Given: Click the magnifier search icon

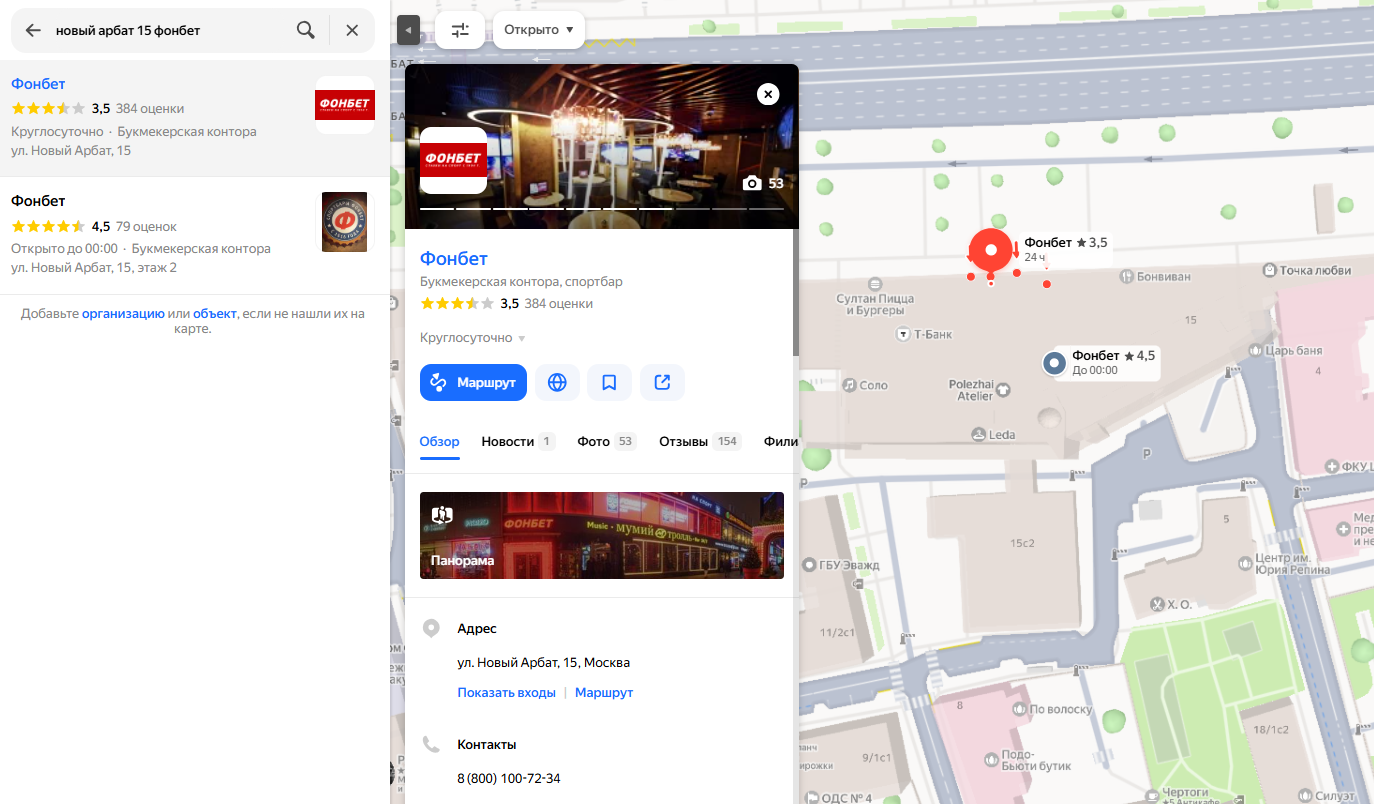Looking at the screenshot, I should [x=306, y=30].
